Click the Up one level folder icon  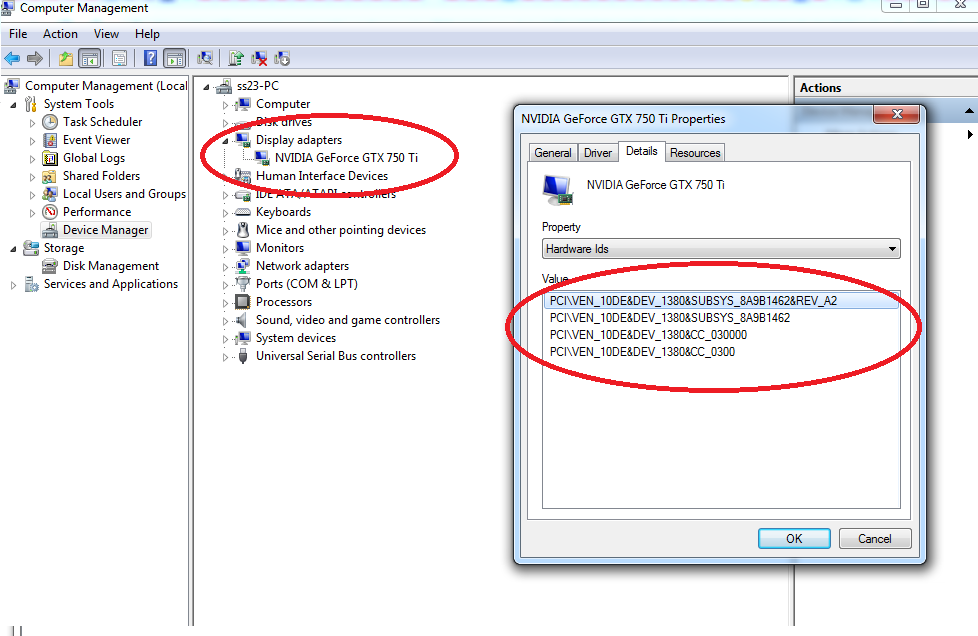pyautogui.click(x=65, y=59)
